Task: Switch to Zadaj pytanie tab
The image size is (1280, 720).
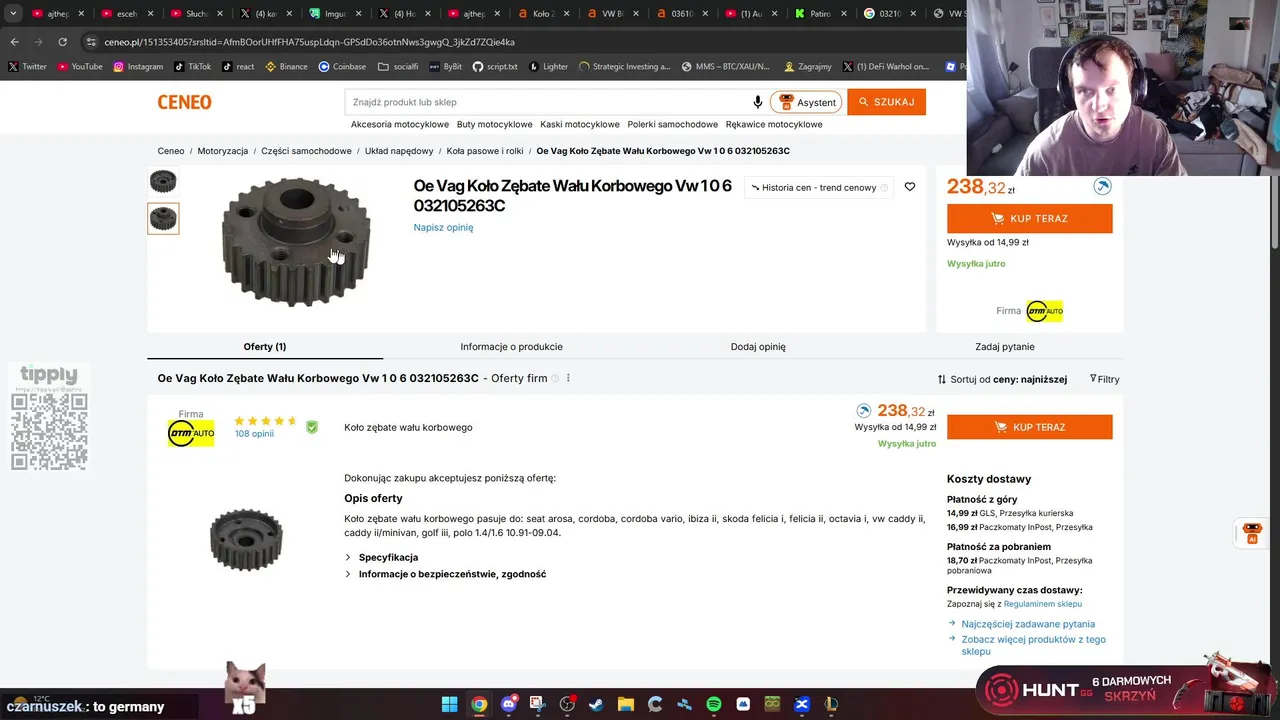Action: 1004,346
